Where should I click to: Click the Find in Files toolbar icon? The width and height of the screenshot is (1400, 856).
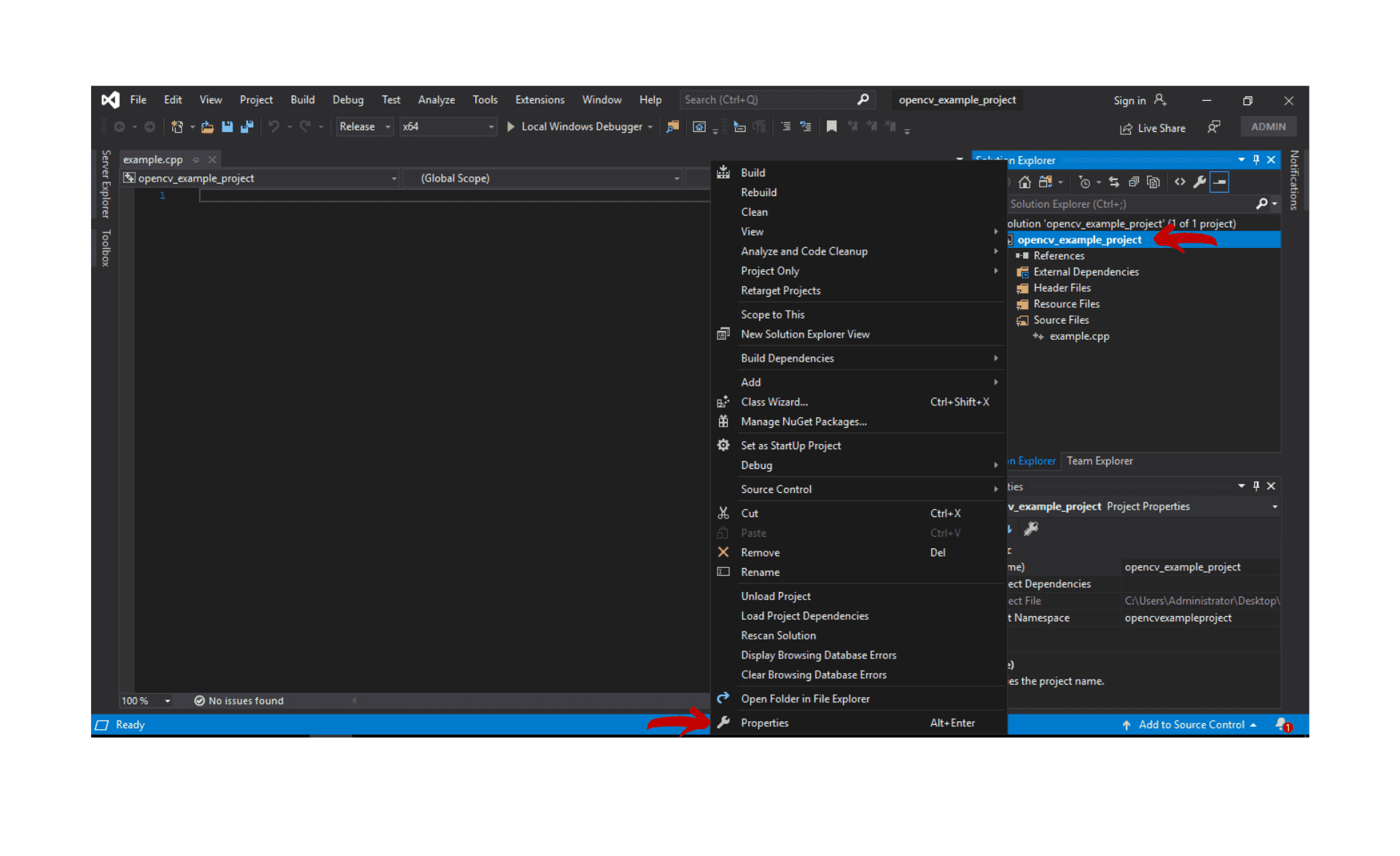672,127
